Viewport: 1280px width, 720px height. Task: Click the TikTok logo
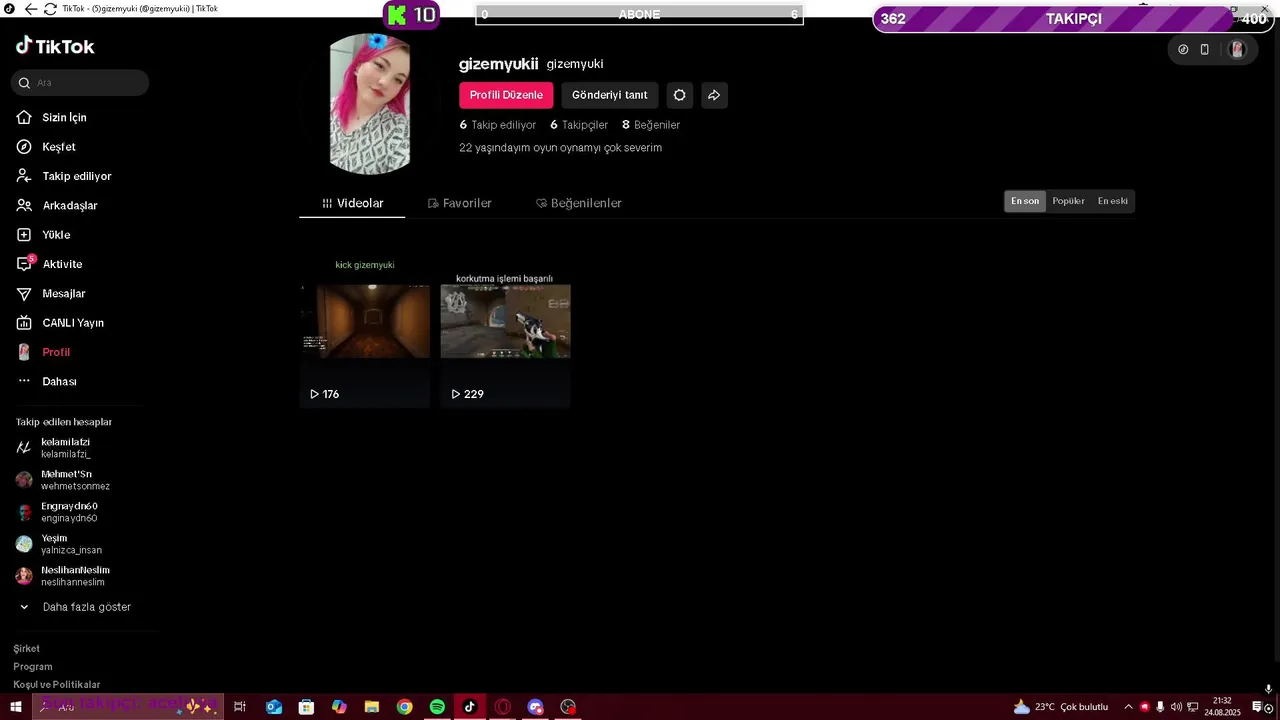click(55, 46)
